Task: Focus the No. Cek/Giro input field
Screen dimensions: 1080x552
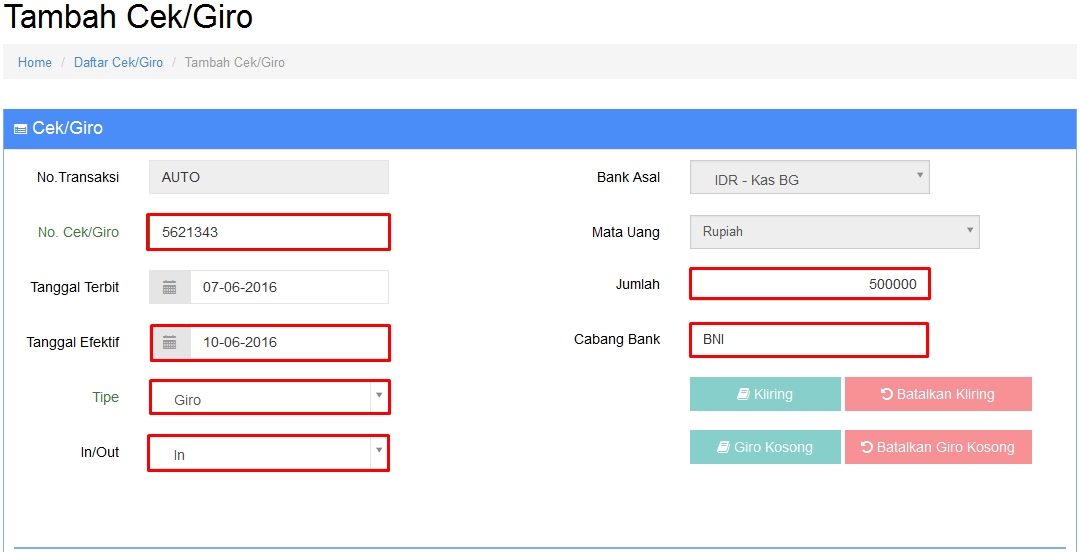Action: point(268,232)
